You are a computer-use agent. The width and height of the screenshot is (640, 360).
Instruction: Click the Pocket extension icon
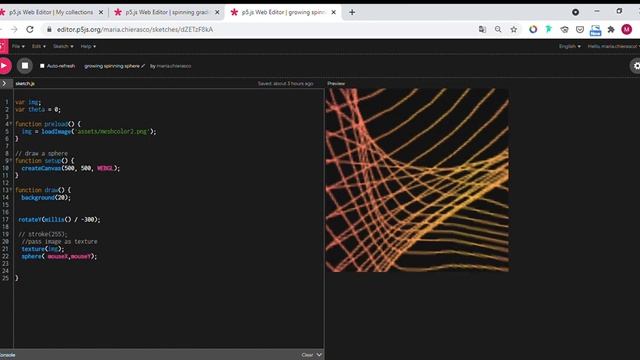tap(580, 29)
